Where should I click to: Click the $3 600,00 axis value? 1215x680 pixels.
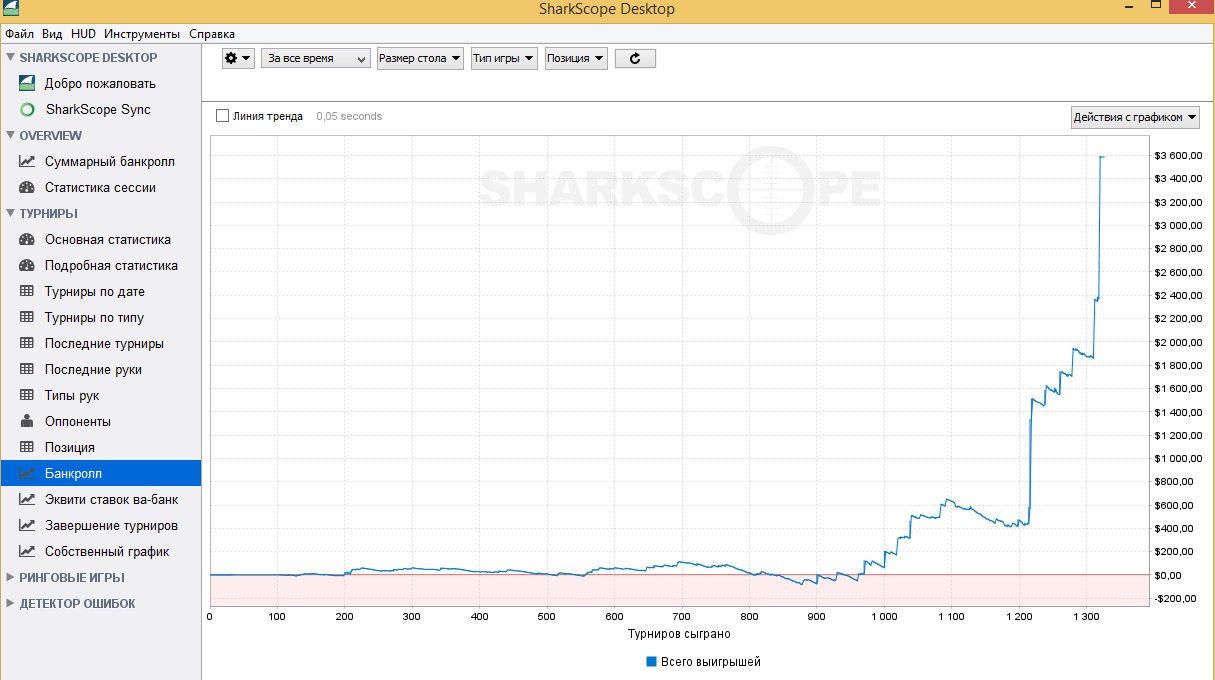tap(1177, 156)
